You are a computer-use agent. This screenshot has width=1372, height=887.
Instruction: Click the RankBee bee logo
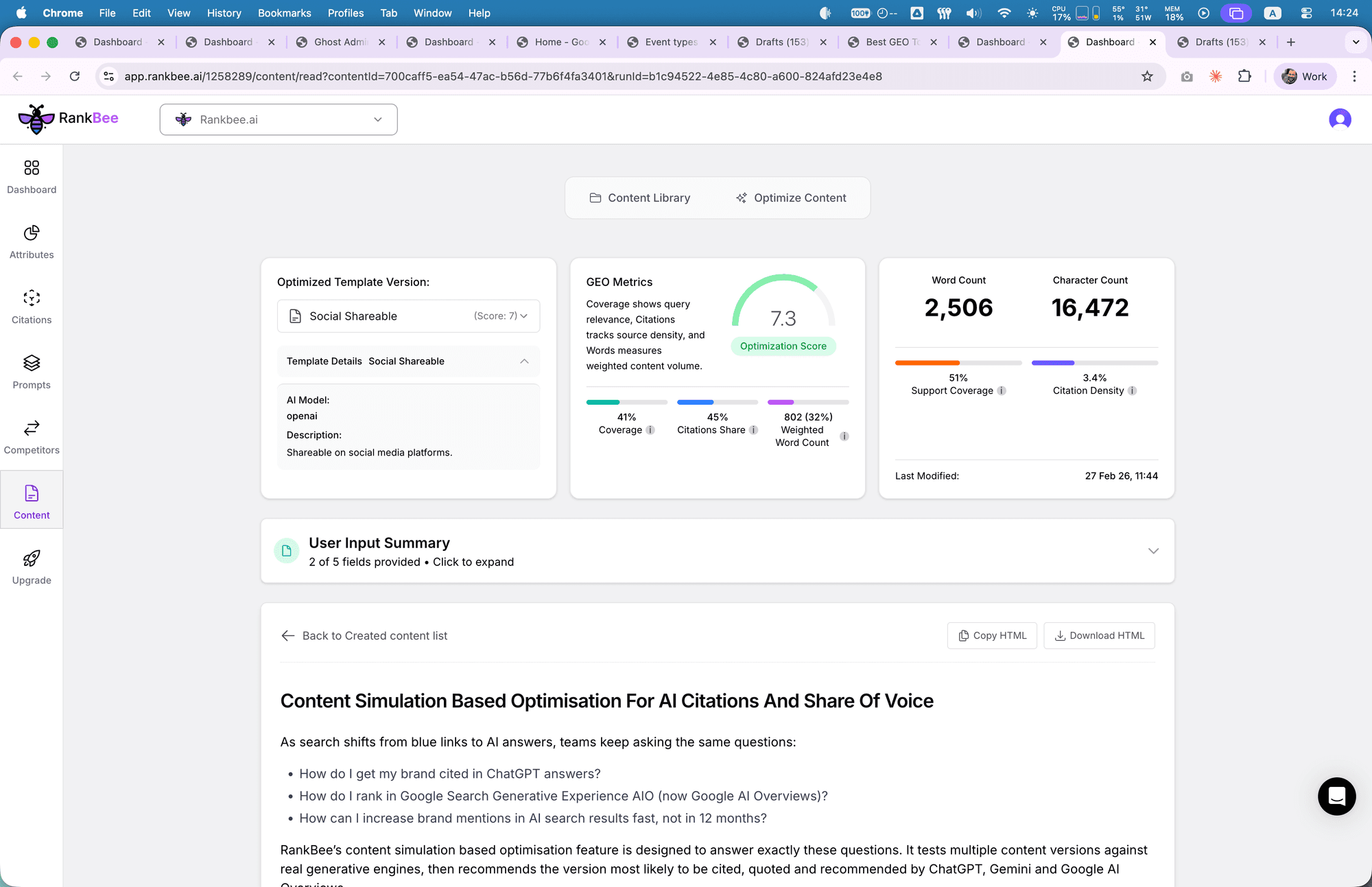tap(36, 118)
